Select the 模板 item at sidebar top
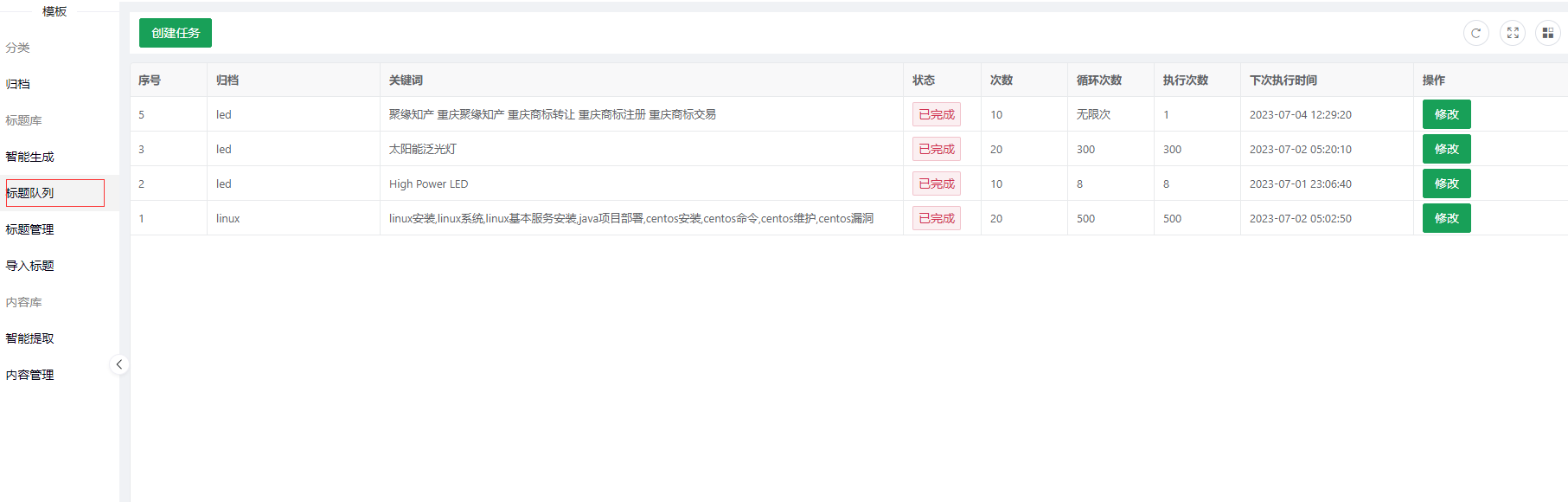Screen dimensions: 1568x502 tap(54, 11)
